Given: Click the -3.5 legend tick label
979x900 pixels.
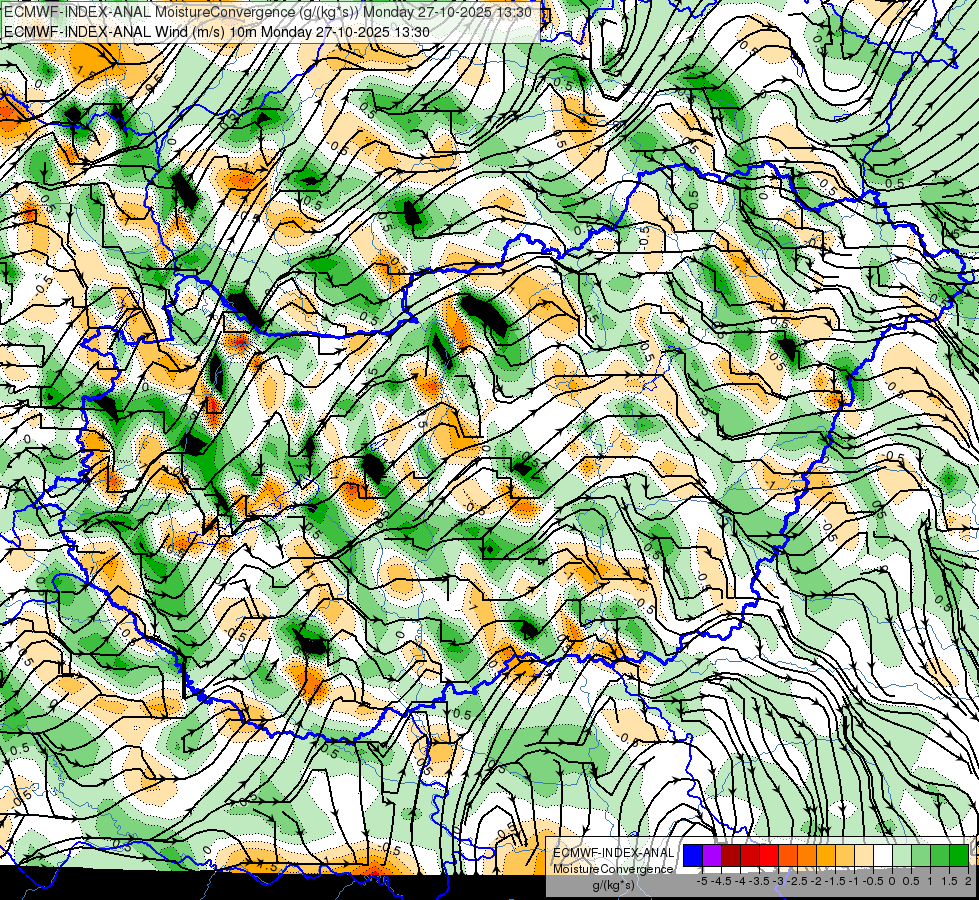Looking at the screenshot, I should pos(759,881).
